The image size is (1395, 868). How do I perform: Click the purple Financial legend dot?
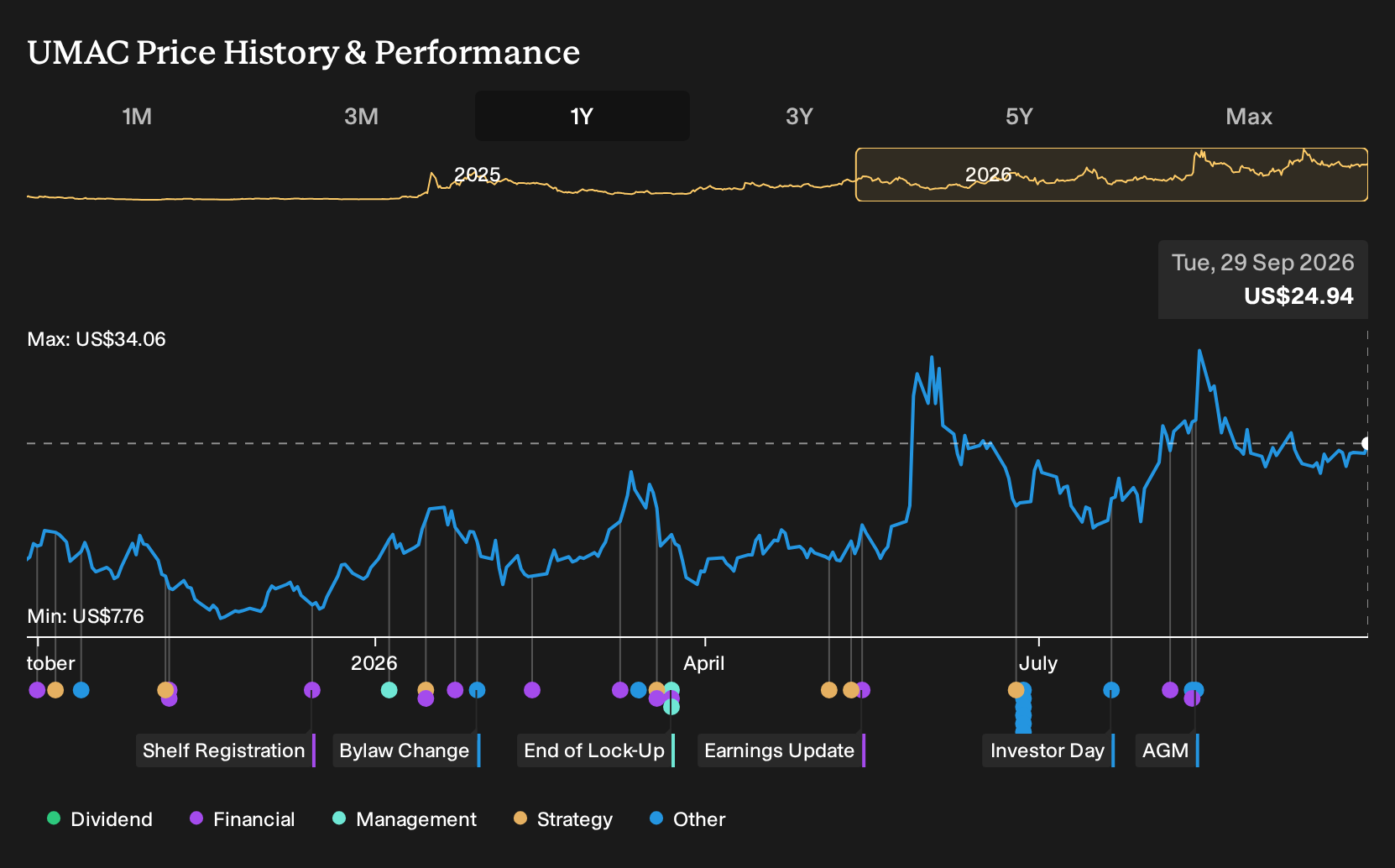click(x=196, y=818)
